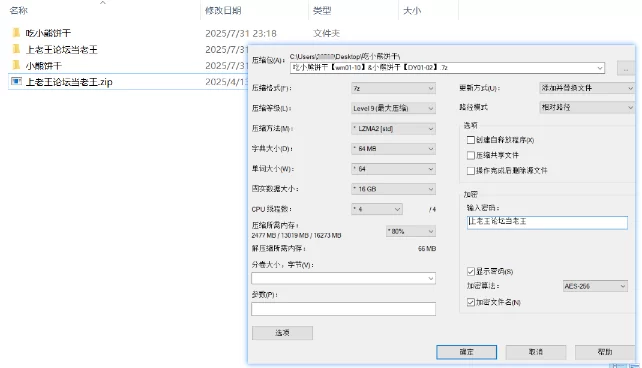This screenshot has width=642, height=368.
Task: Enable 创建自释放程序 checkbox
Action: [471, 140]
